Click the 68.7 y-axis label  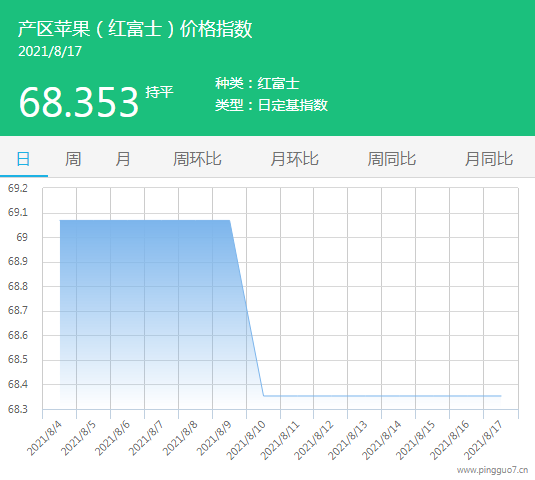click(x=18, y=311)
